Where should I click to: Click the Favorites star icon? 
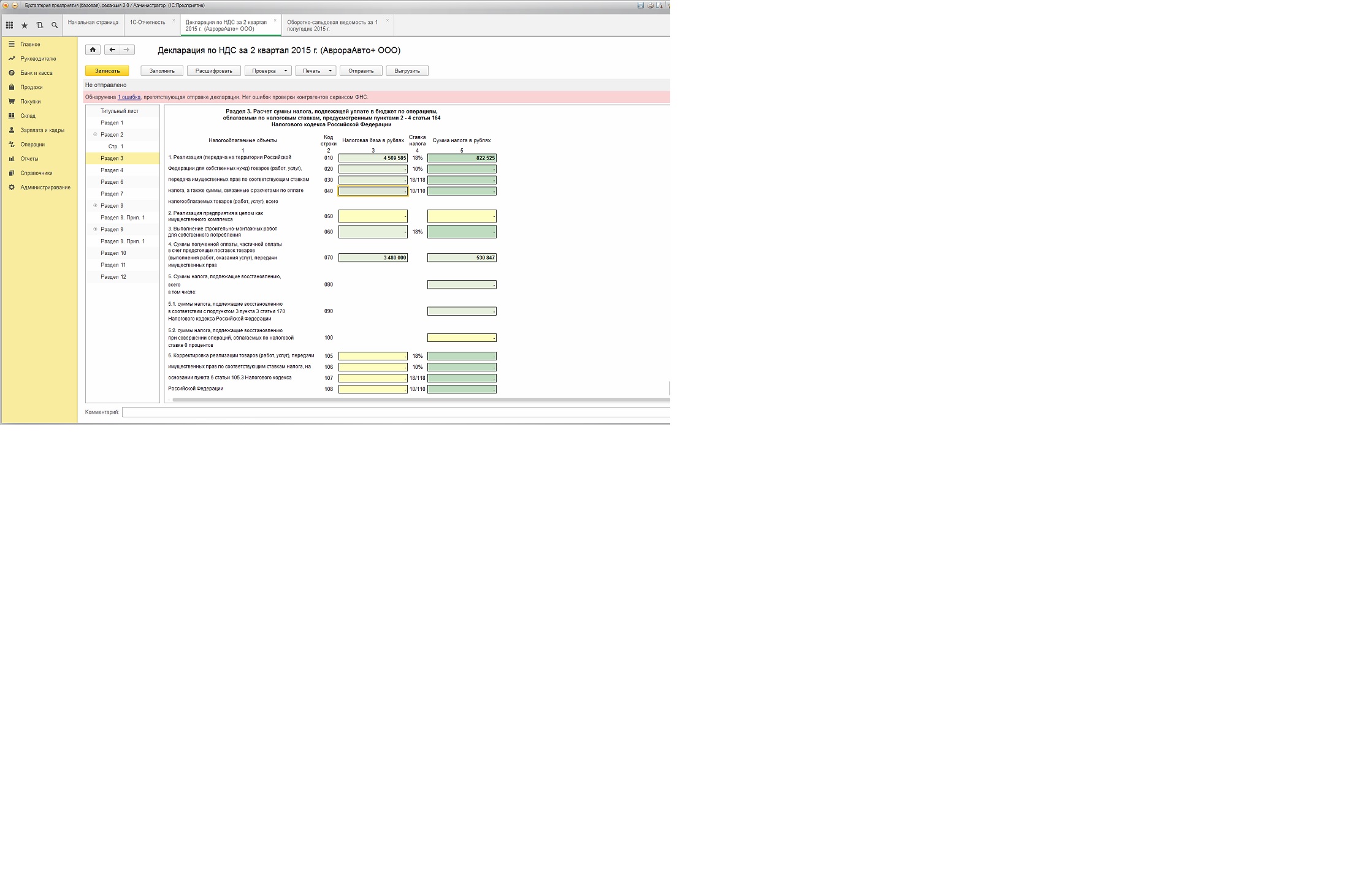click(x=25, y=25)
